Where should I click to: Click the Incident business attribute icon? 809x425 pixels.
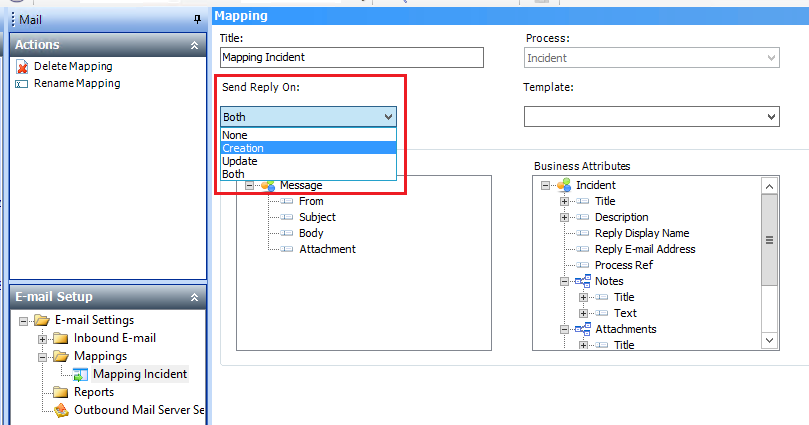click(565, 185)
